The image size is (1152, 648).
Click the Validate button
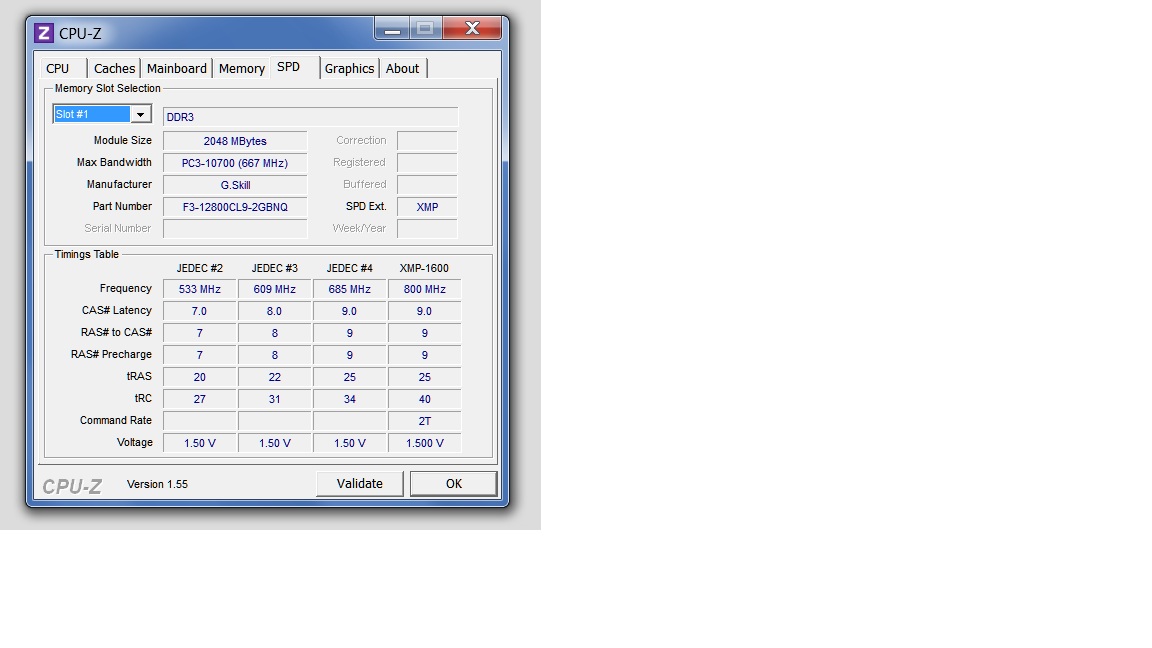[360, 483]
